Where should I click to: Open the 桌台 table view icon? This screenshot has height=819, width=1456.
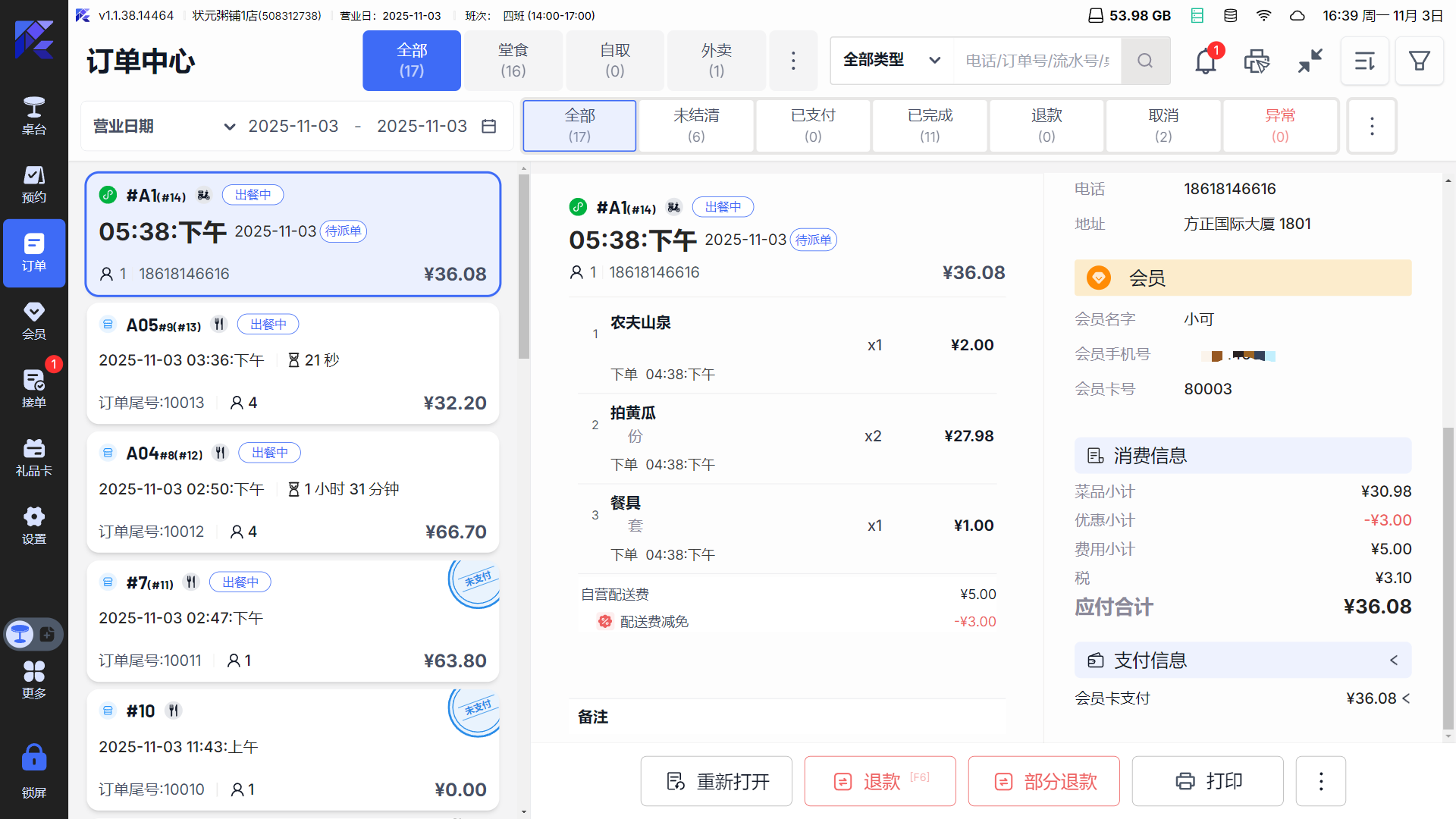(x=33, y=115)
